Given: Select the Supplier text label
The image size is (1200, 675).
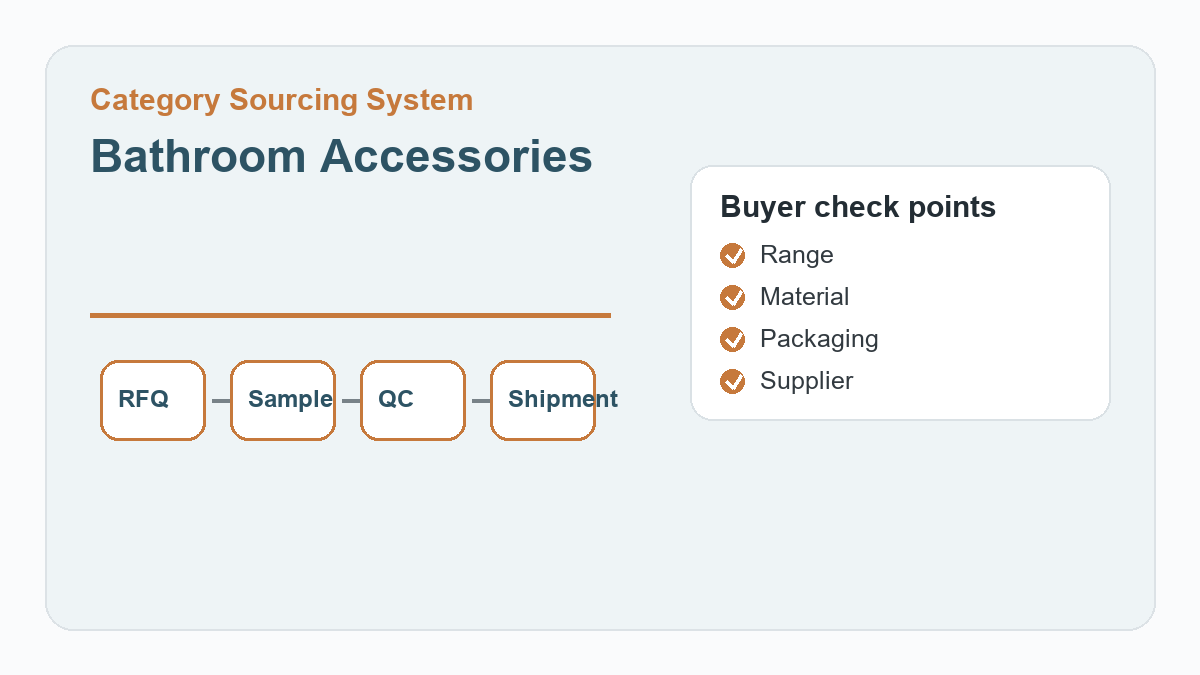Looking at the screenshot, I should (x=807, y=381).
